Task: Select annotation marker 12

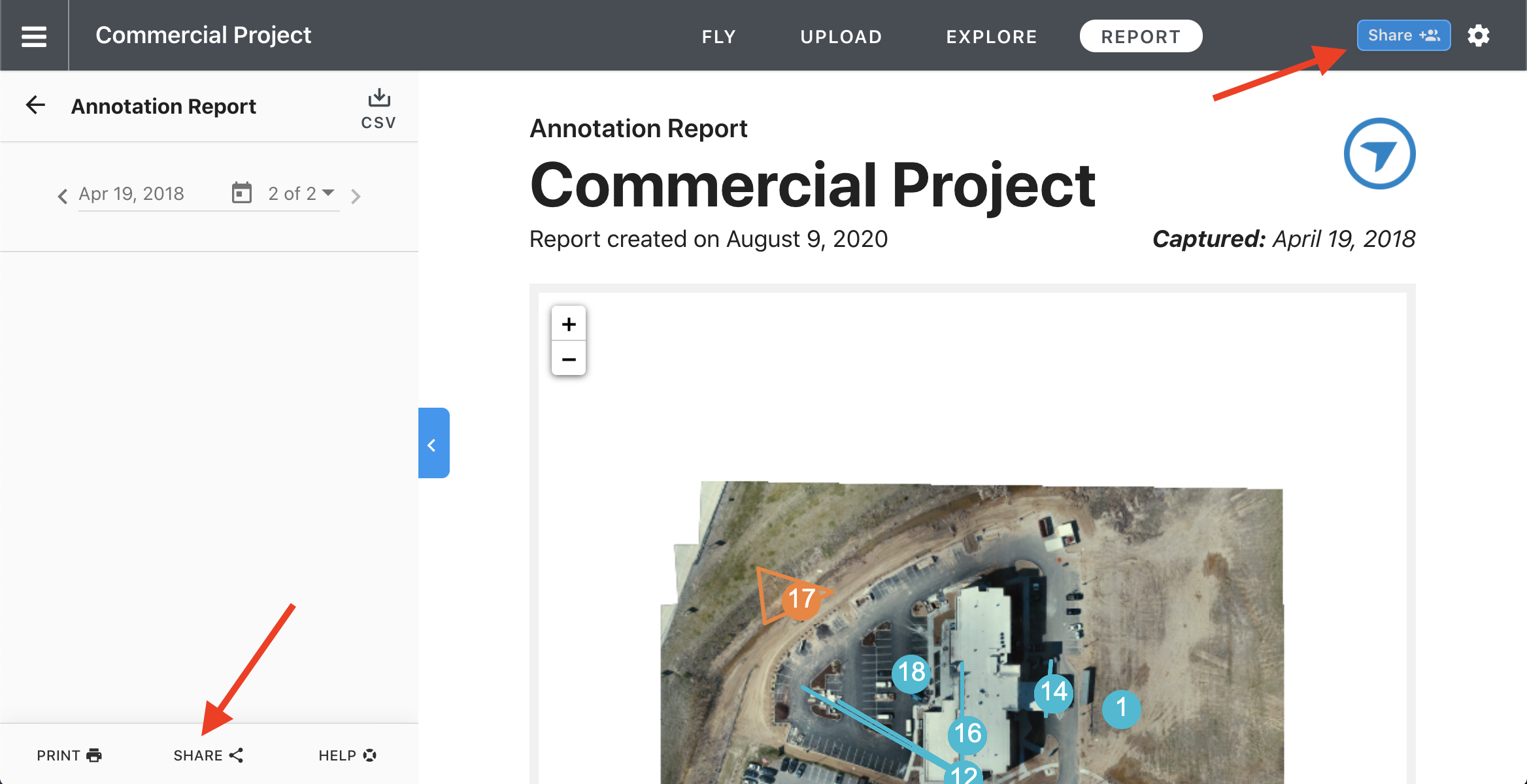Action: 964,774
